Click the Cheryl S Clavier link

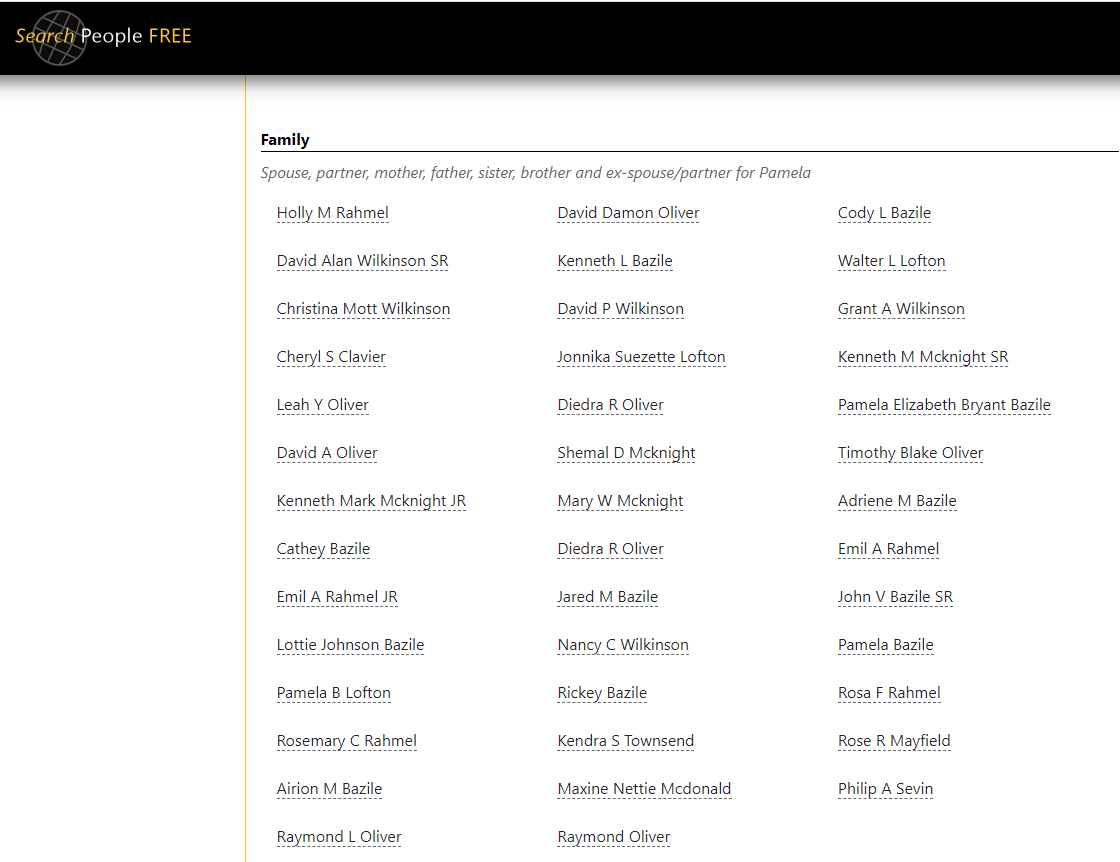pos(331,357)
